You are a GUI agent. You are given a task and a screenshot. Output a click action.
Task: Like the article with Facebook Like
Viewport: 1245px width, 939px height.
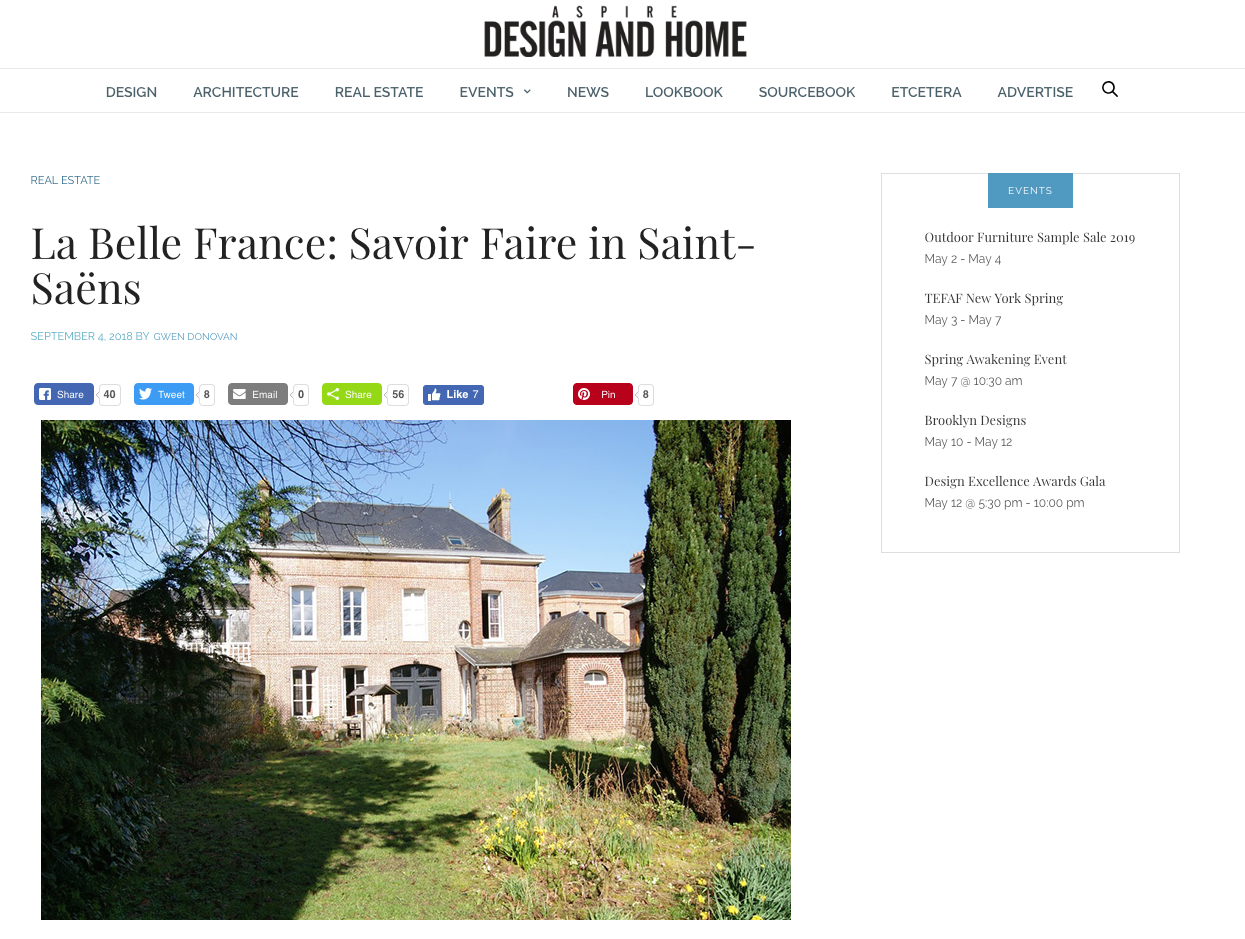click(x=453, y=395)
